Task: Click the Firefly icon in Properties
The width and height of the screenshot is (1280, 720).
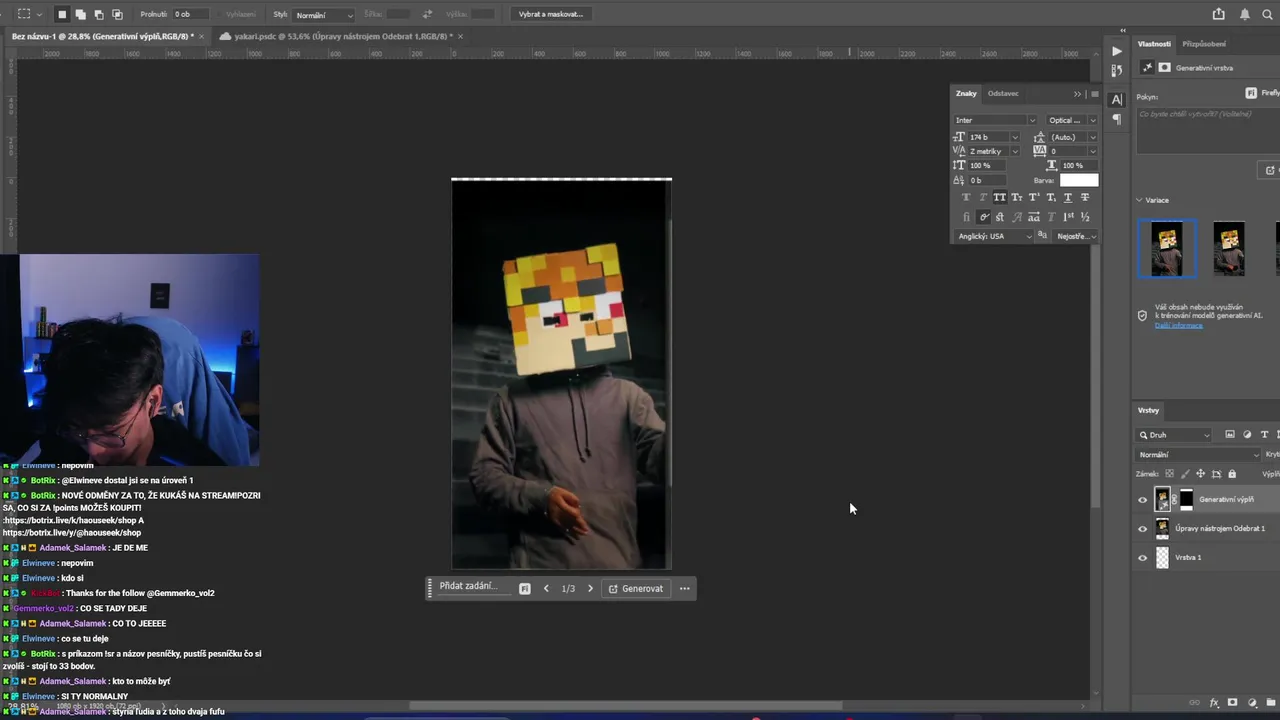Action: tap(1251, 92)
